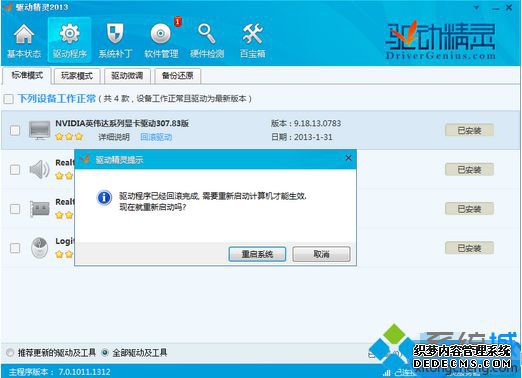Select the 推荐更新的驱动及工具 radio button
This screenshot has height=378, width=522.
10,352
